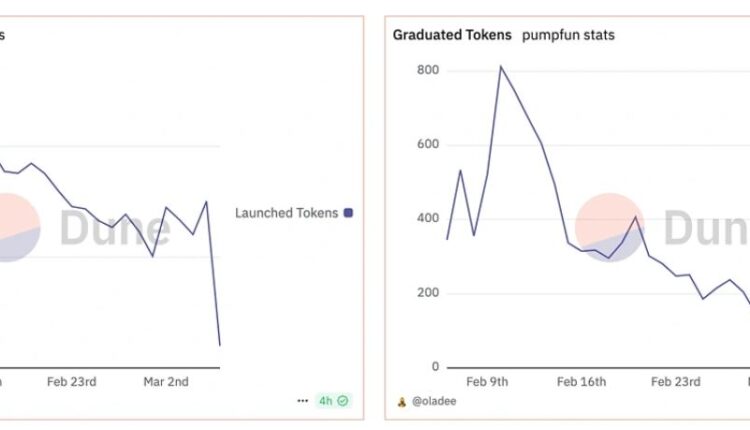The image size is (750, 430).
Task: Click the 800 peak on Graduated Tokens line
Action: [501, 67]
